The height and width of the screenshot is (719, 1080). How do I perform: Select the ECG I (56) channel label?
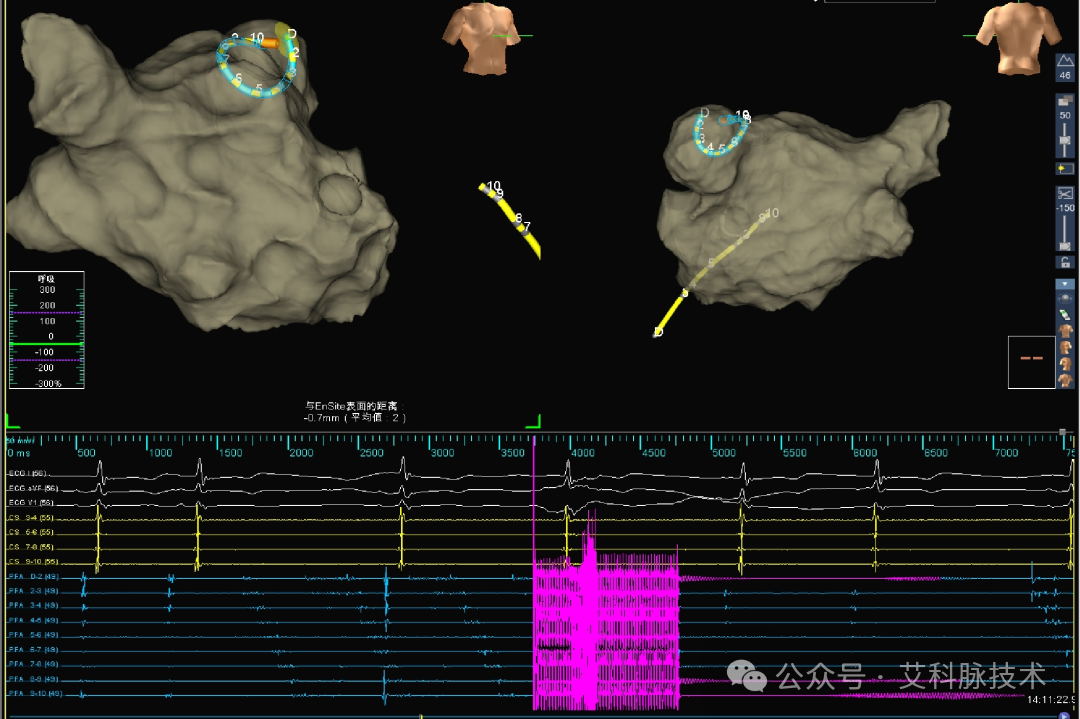click(28, 474)
